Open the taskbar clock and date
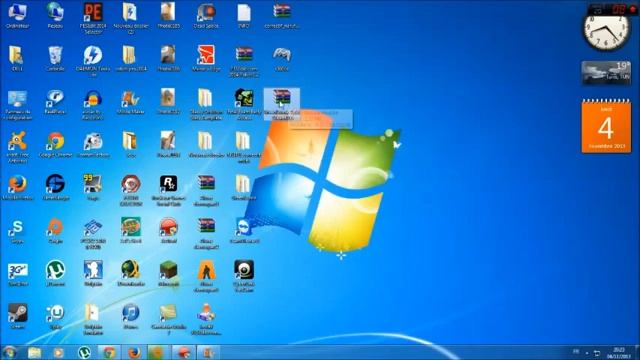 (619, 353)
